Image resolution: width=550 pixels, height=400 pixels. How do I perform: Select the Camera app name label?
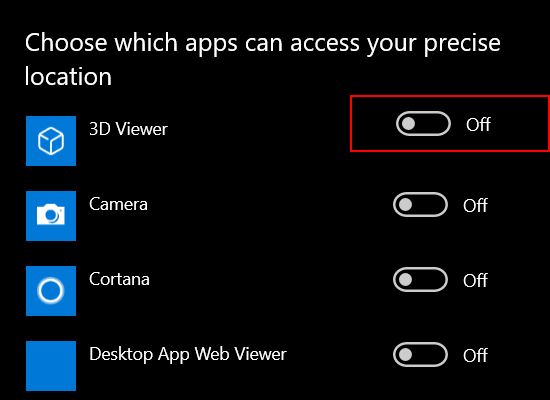(118, 204)
